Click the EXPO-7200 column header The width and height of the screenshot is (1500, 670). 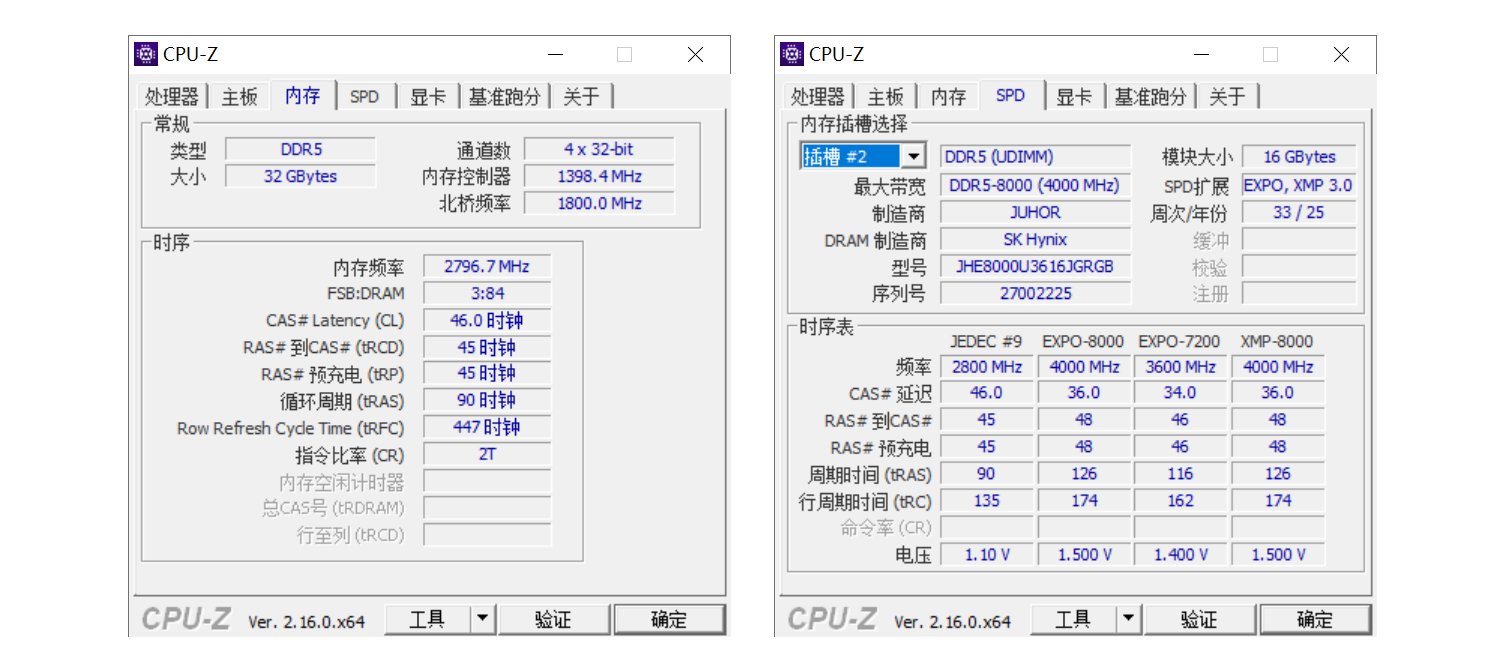[x=1180, y=342]
